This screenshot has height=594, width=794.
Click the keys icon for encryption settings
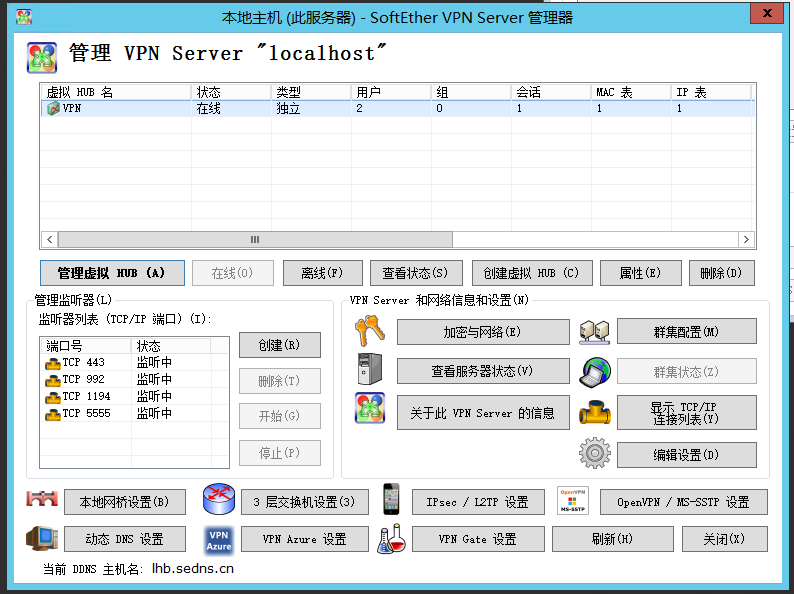pos(370,330)
